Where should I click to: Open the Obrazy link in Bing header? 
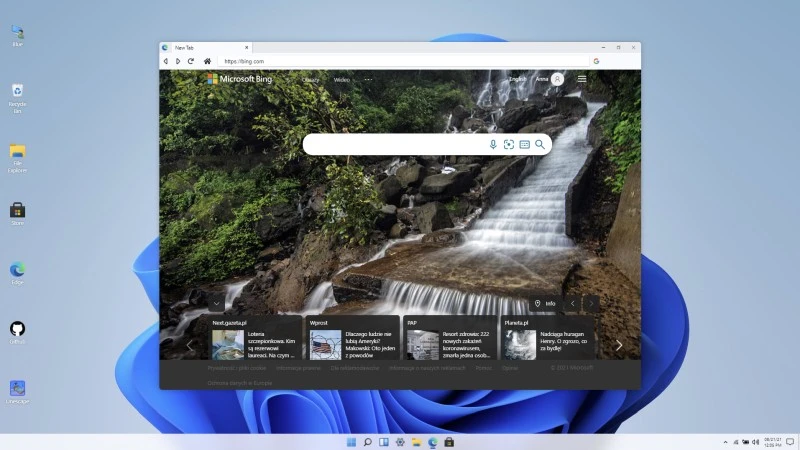click(310, 80)
